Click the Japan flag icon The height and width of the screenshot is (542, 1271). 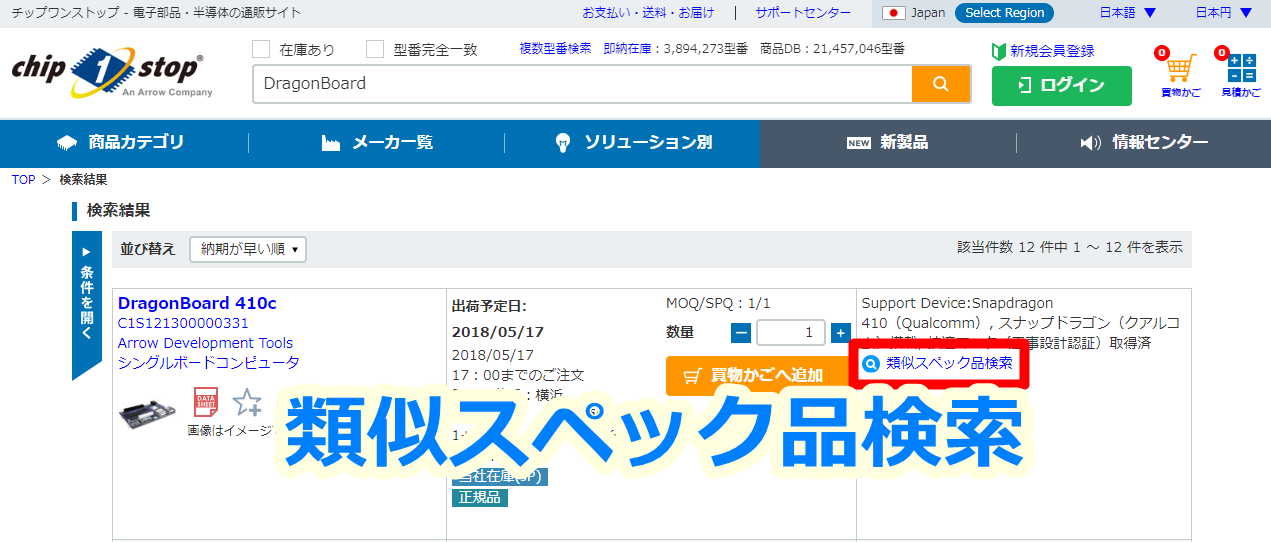coord(893,13)
